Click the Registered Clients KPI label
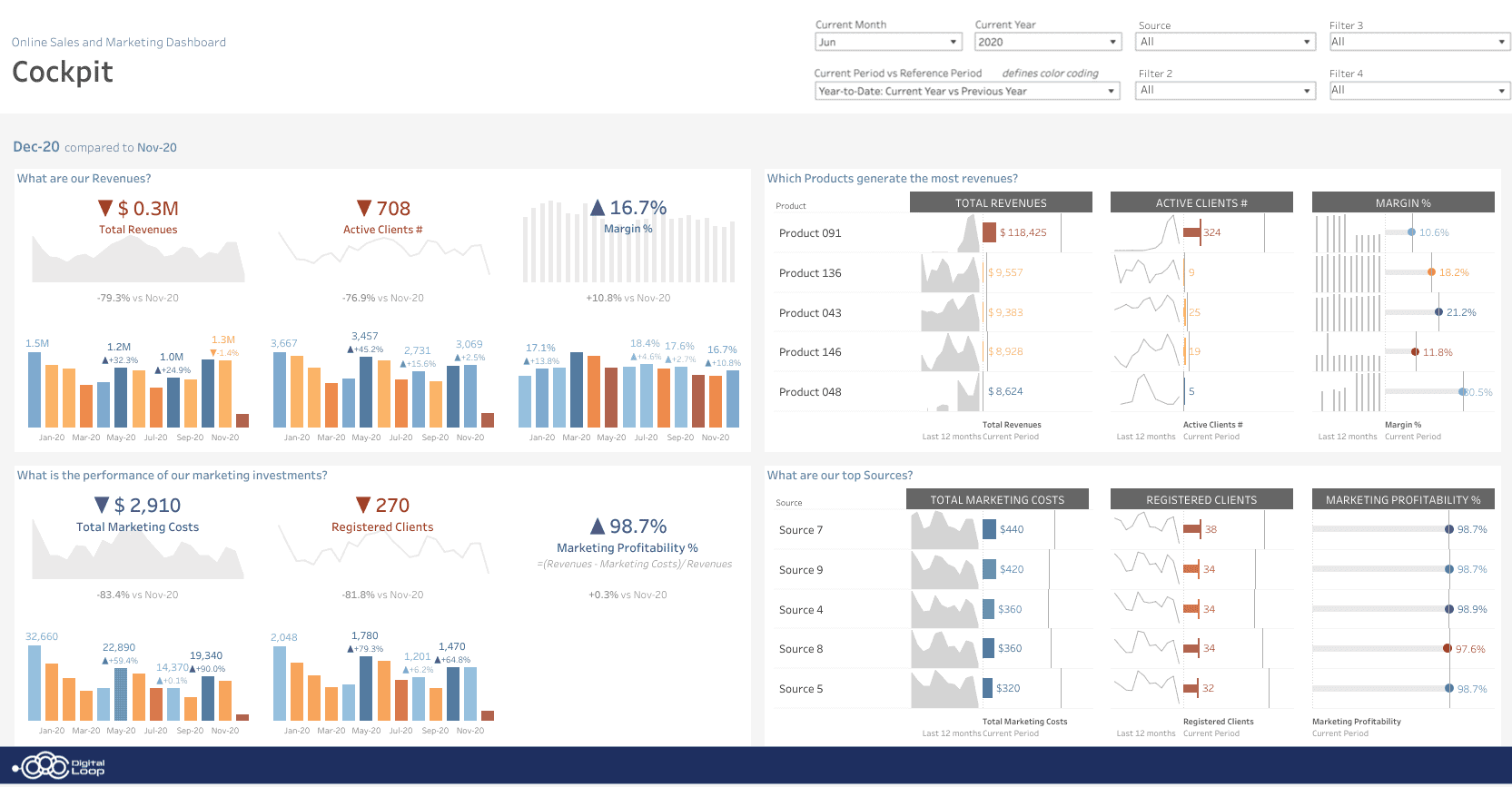Image resolution: width=1512 pixels, height=787 pixels. pos(382,526)
